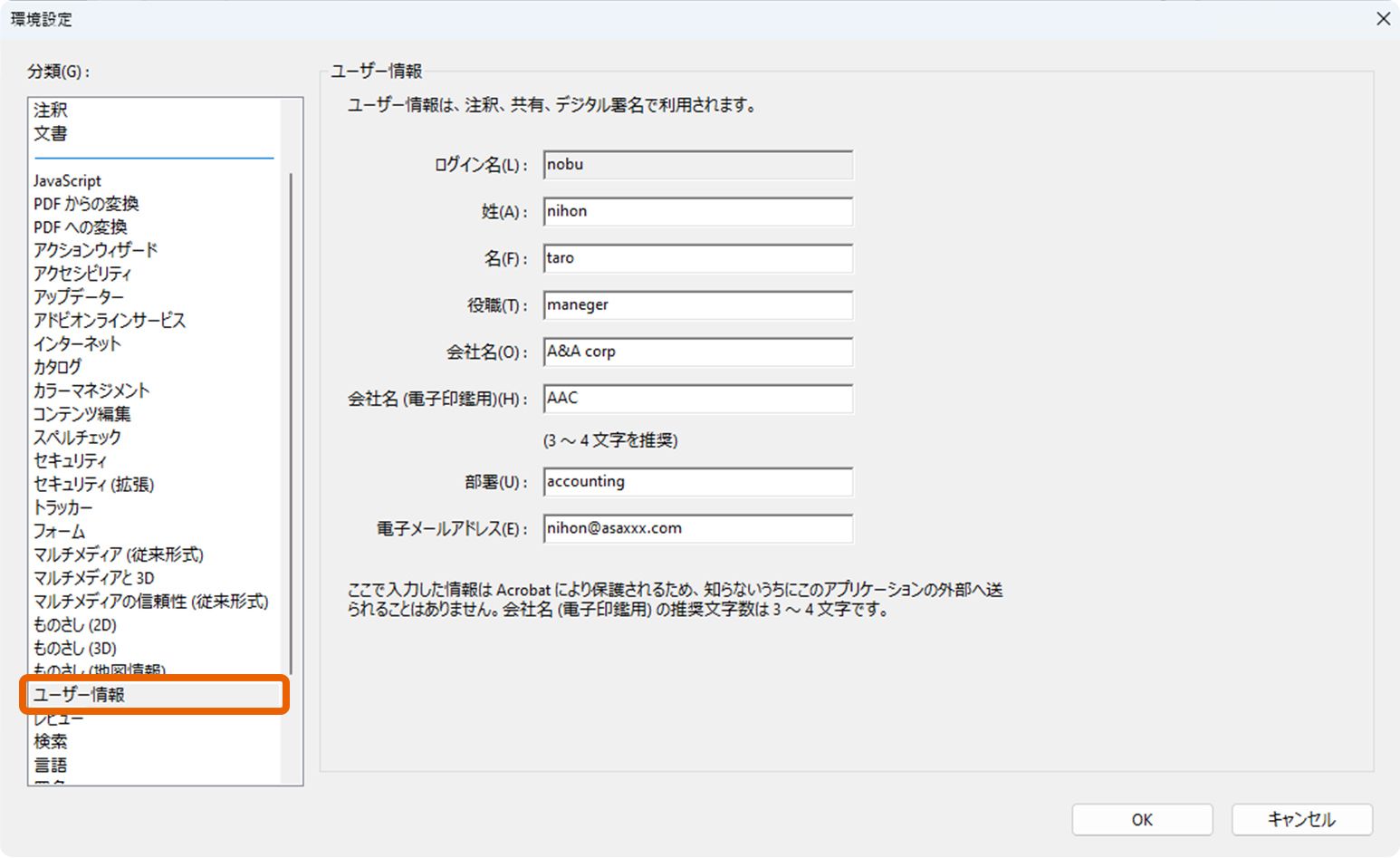This screenshot has height=858, width=1400.
Task: Click the 役職 input field
Action: (697, 305)
